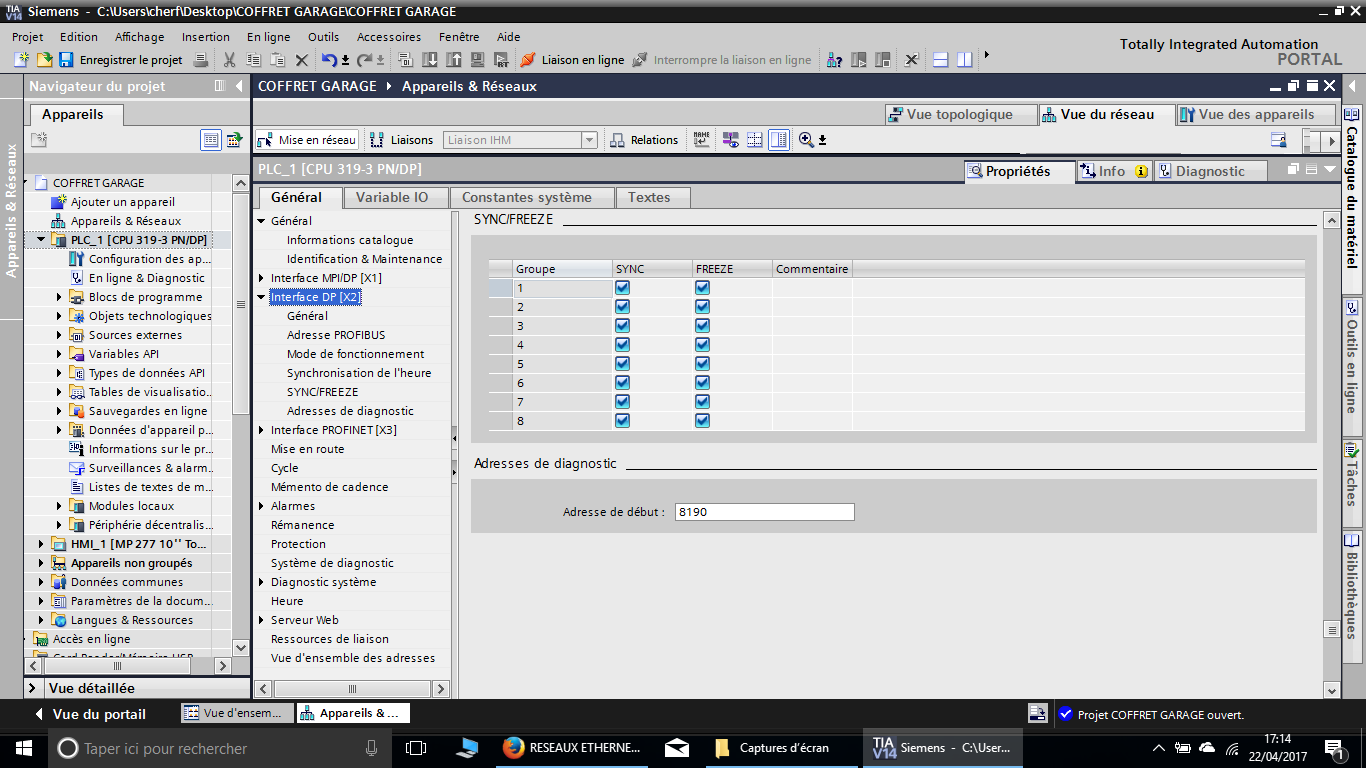Open the Outils menu
Image resolution: width=1366 pixels, height=768 pixels.
coord(323,37)
